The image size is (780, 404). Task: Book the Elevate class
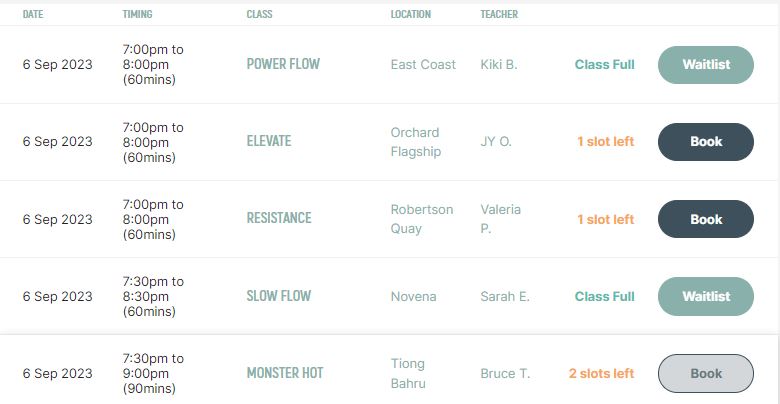coord(705,142)
